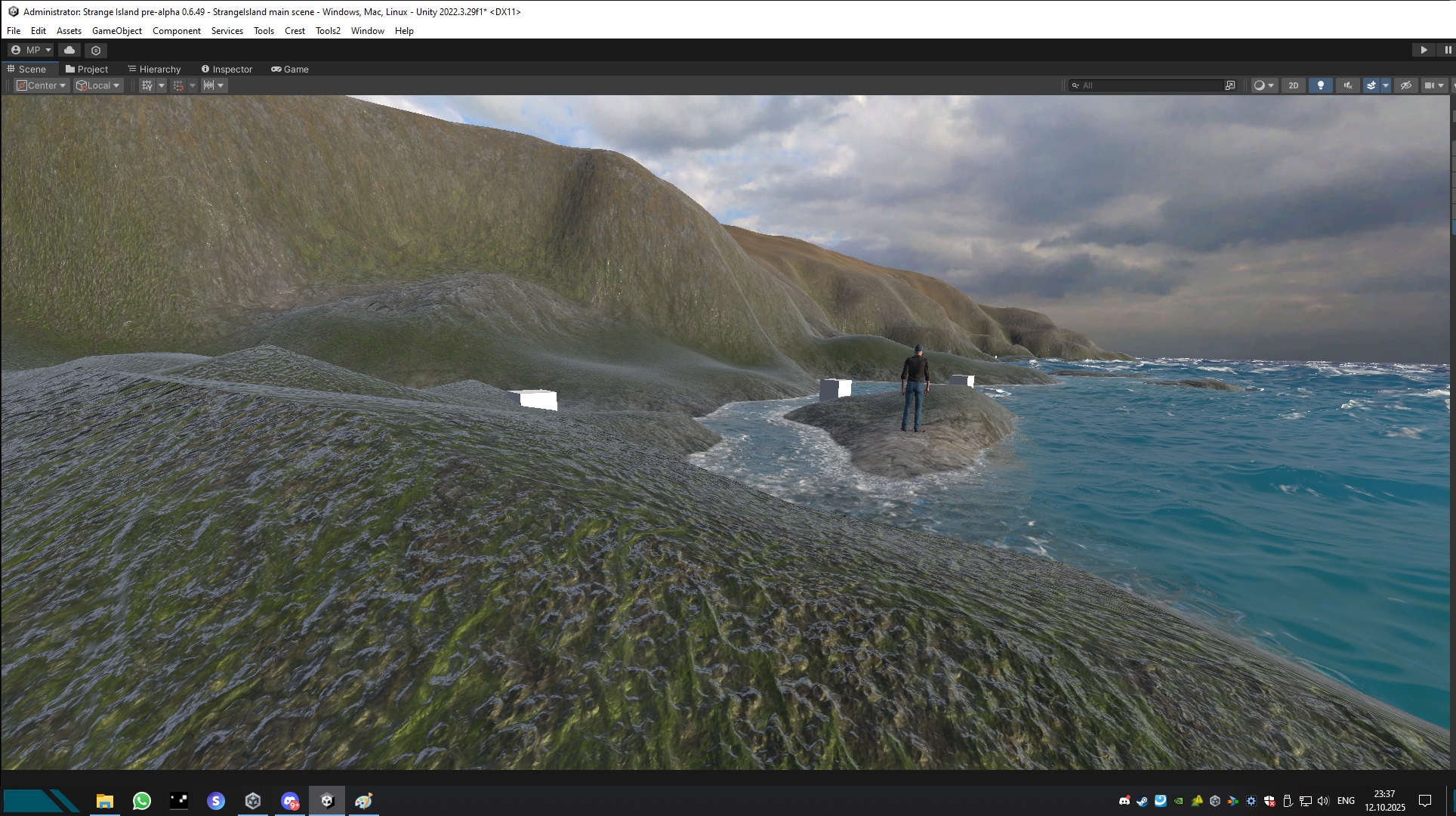Toggle scene lighting bulb
This screenshot has width=1456, height=816.
pyautogui.click(x=1321, y=85)
